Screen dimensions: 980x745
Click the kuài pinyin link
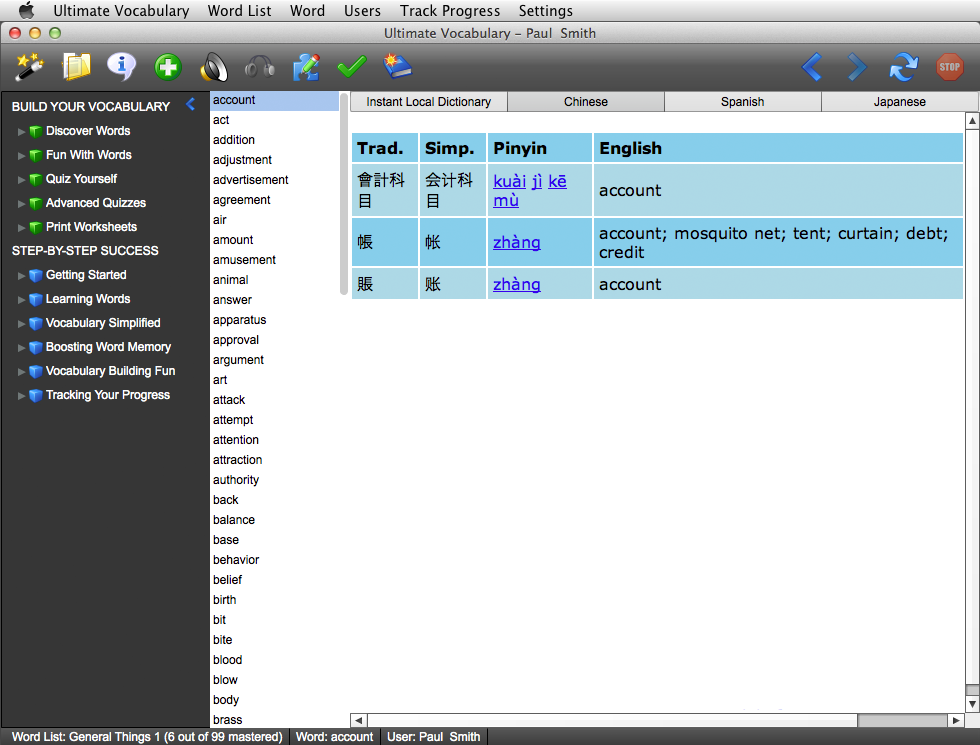(509, 182)
